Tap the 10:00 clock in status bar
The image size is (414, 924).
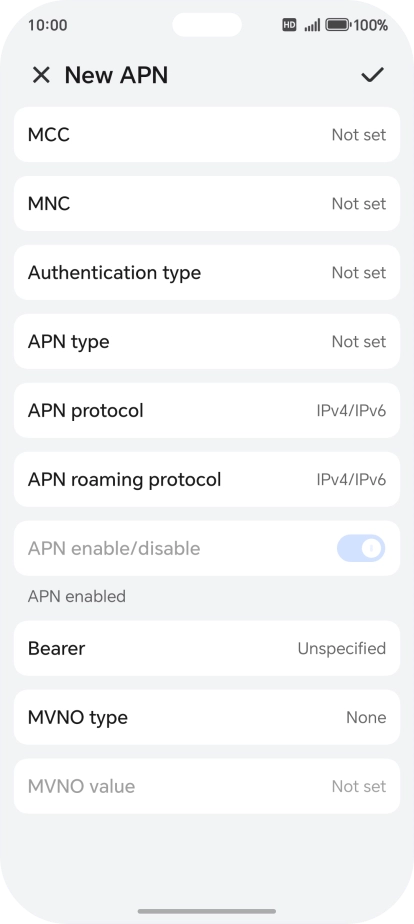(47, 25)
